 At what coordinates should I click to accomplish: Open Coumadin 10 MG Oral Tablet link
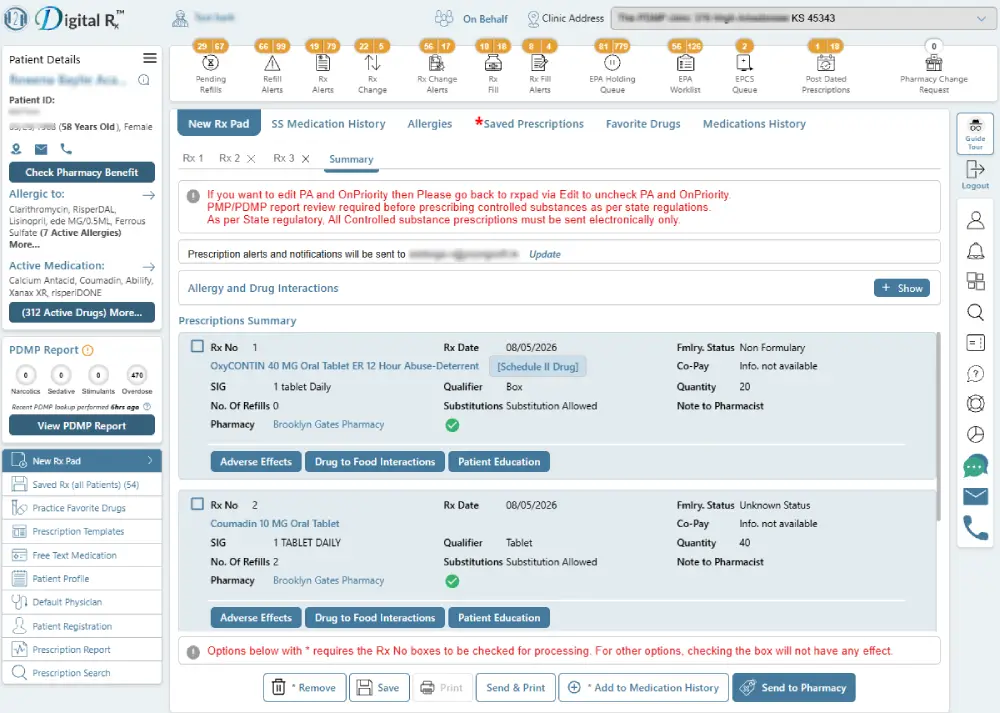275,524
